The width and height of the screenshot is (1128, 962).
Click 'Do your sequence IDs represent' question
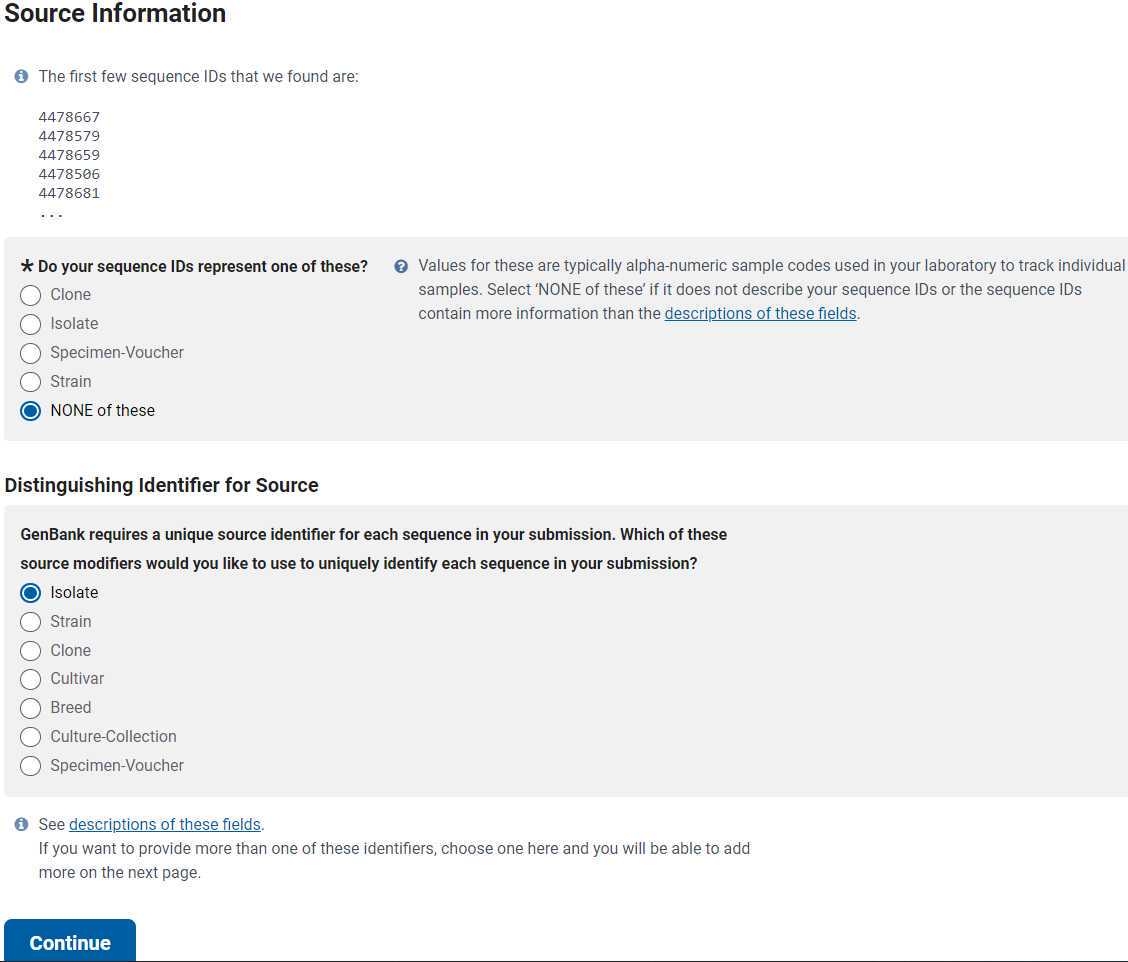[x=194, y=266]
